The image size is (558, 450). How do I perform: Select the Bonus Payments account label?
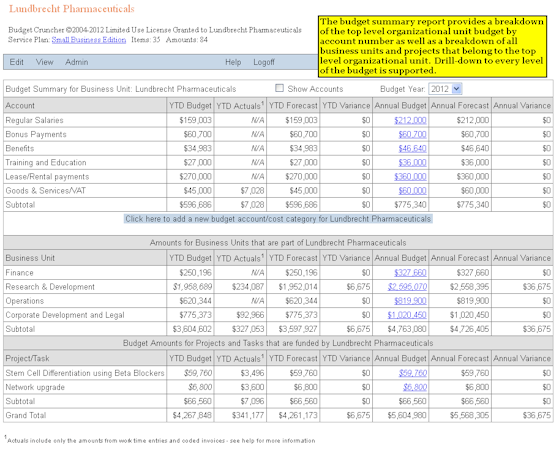pyautogui.click(x=36, y=134)
